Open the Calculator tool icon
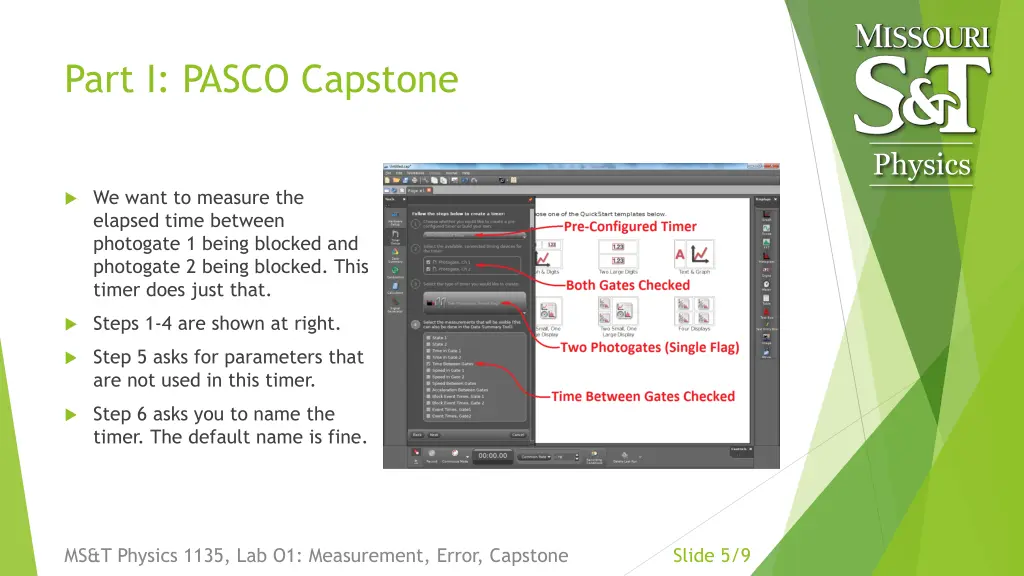This screenshot has width=1024, height=576. click(x=395, y=287)
